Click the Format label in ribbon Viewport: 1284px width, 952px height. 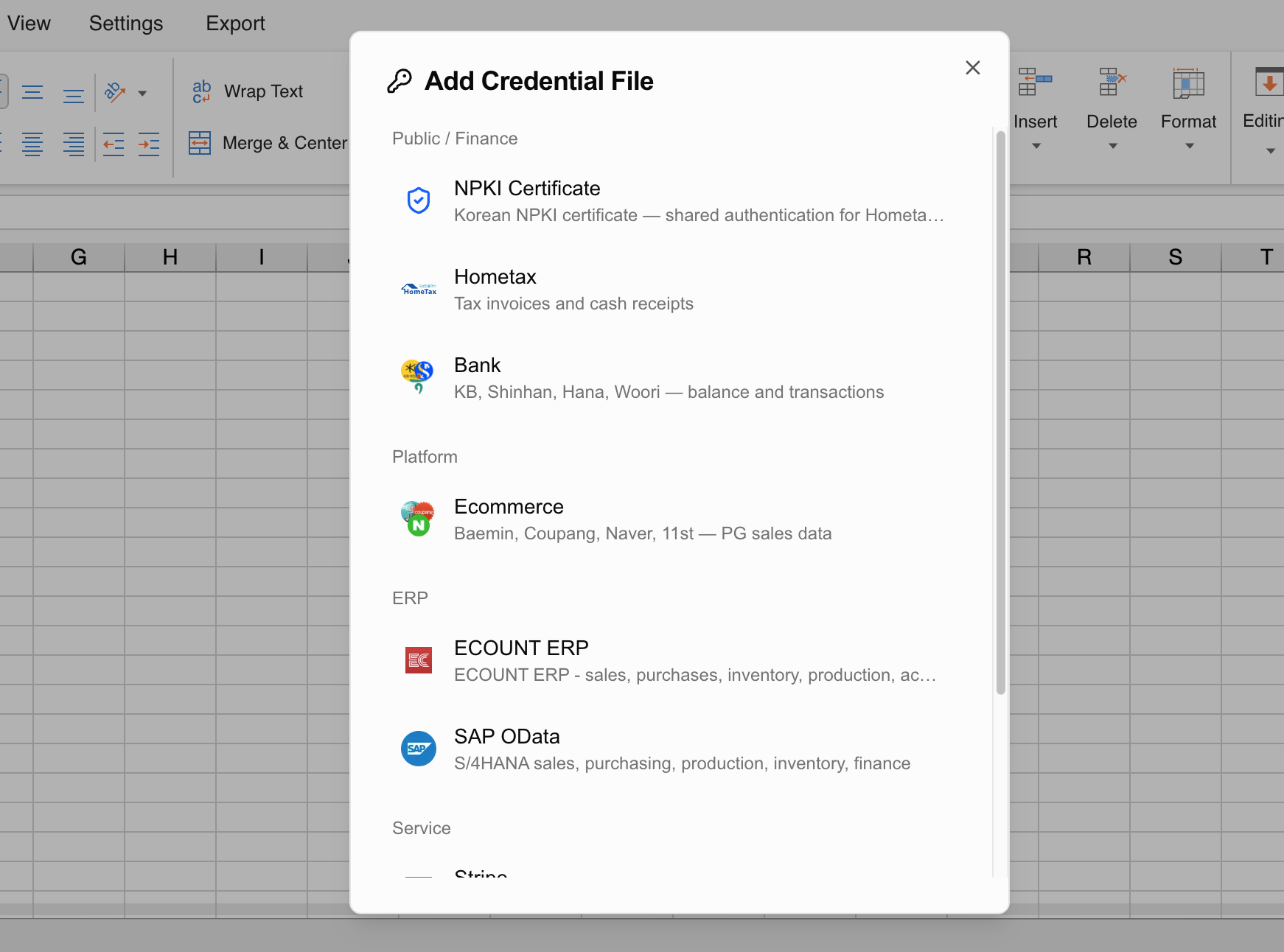point(1189,122)
